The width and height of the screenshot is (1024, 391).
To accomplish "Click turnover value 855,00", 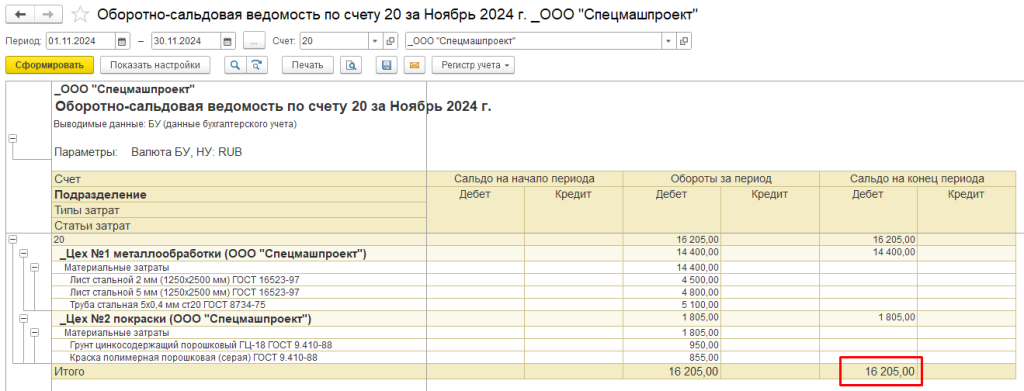I will click(x=704, y=358).
